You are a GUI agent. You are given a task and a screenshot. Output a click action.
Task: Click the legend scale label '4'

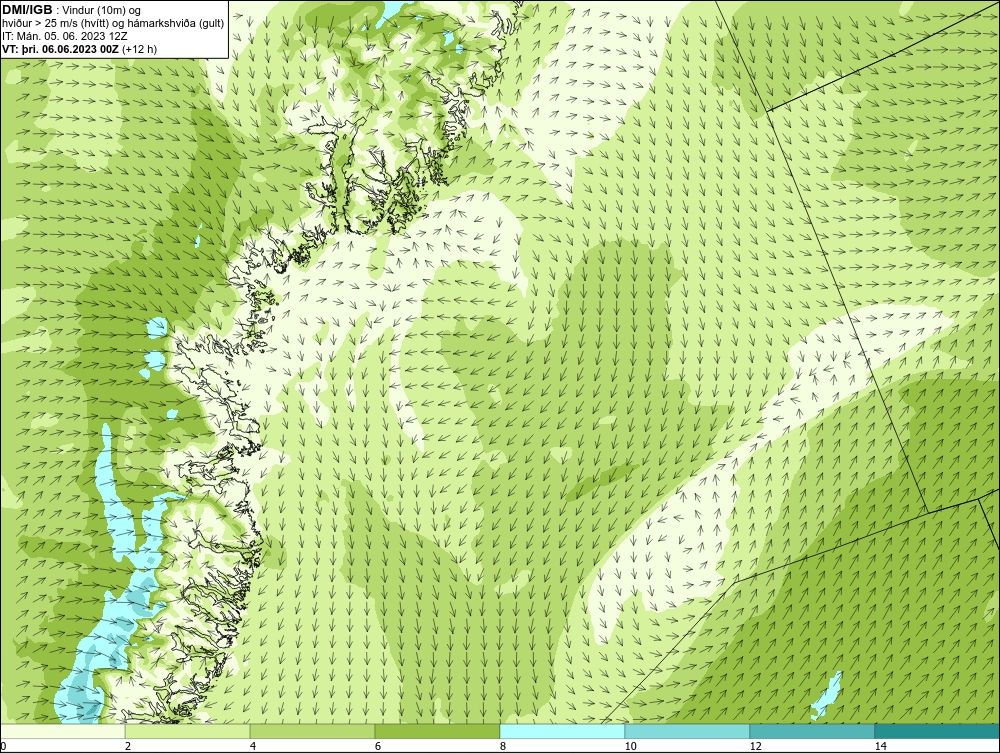coord(253,746)
